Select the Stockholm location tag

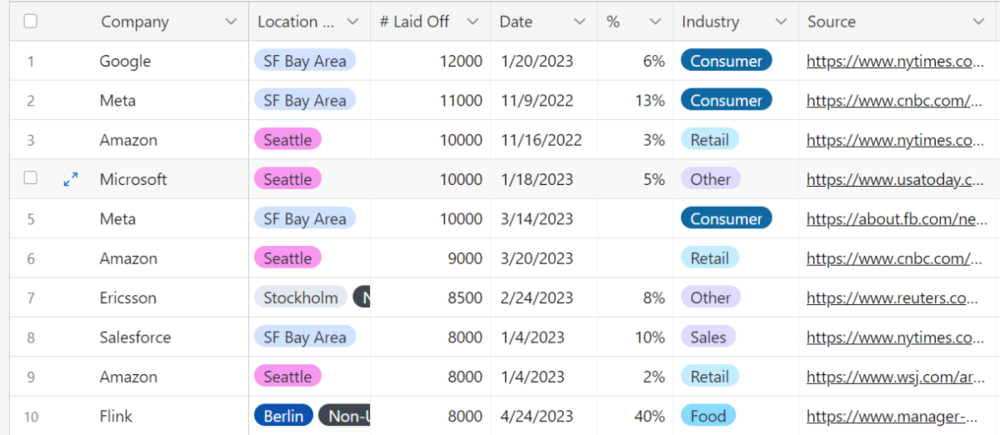301,298
